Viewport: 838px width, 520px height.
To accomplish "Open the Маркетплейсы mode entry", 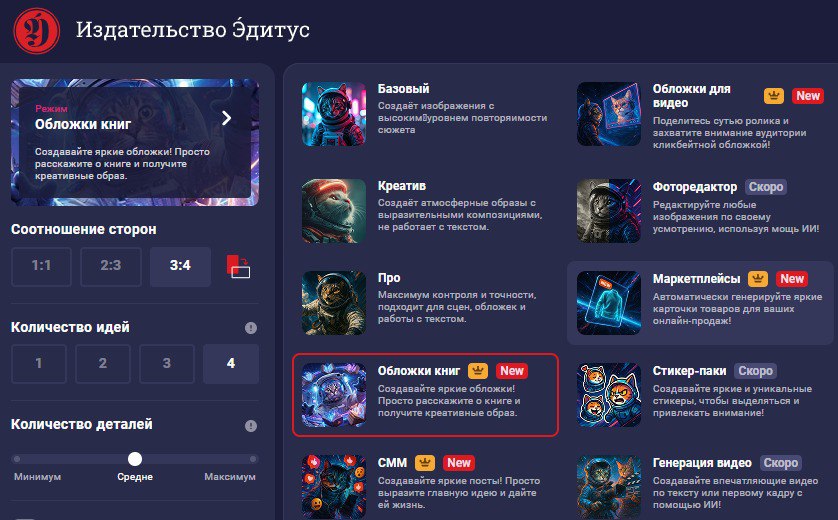I will click(700, 303).
